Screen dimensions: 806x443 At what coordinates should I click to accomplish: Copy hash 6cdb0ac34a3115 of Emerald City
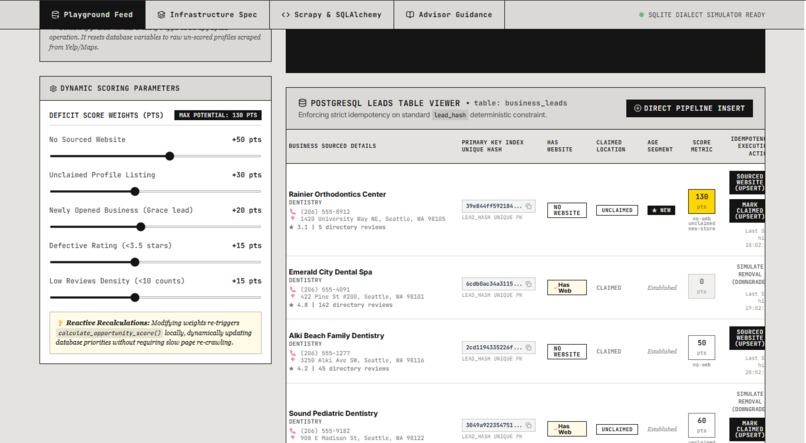pyautogui.click(x=528, y=284)
